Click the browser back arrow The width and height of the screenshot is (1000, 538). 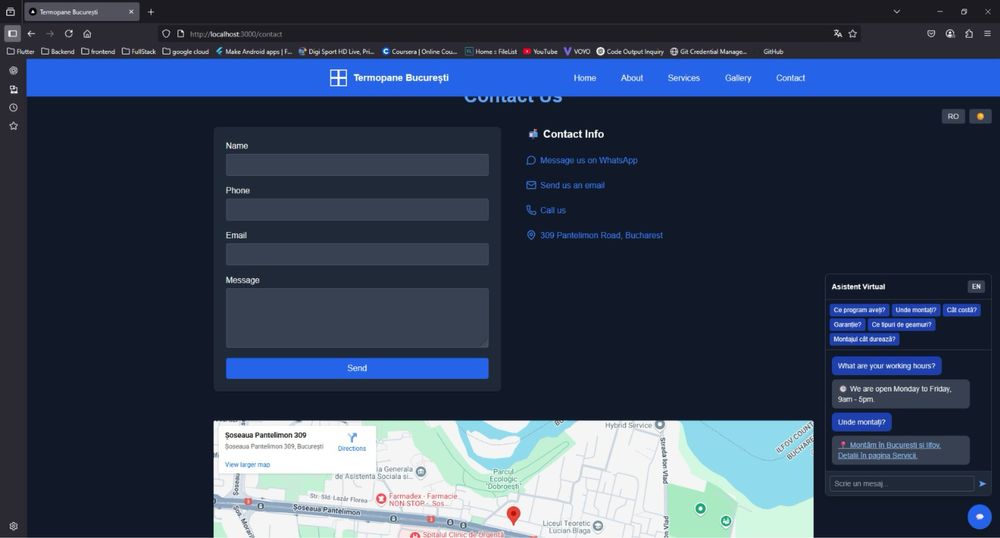tap(31, 34)
